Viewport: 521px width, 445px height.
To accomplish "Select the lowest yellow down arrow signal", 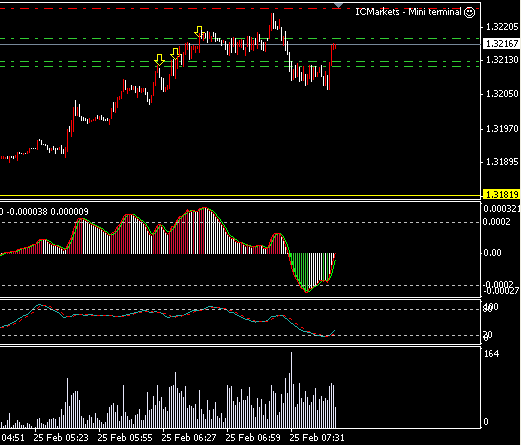I will pyautogui.click(x=159, y=60).
